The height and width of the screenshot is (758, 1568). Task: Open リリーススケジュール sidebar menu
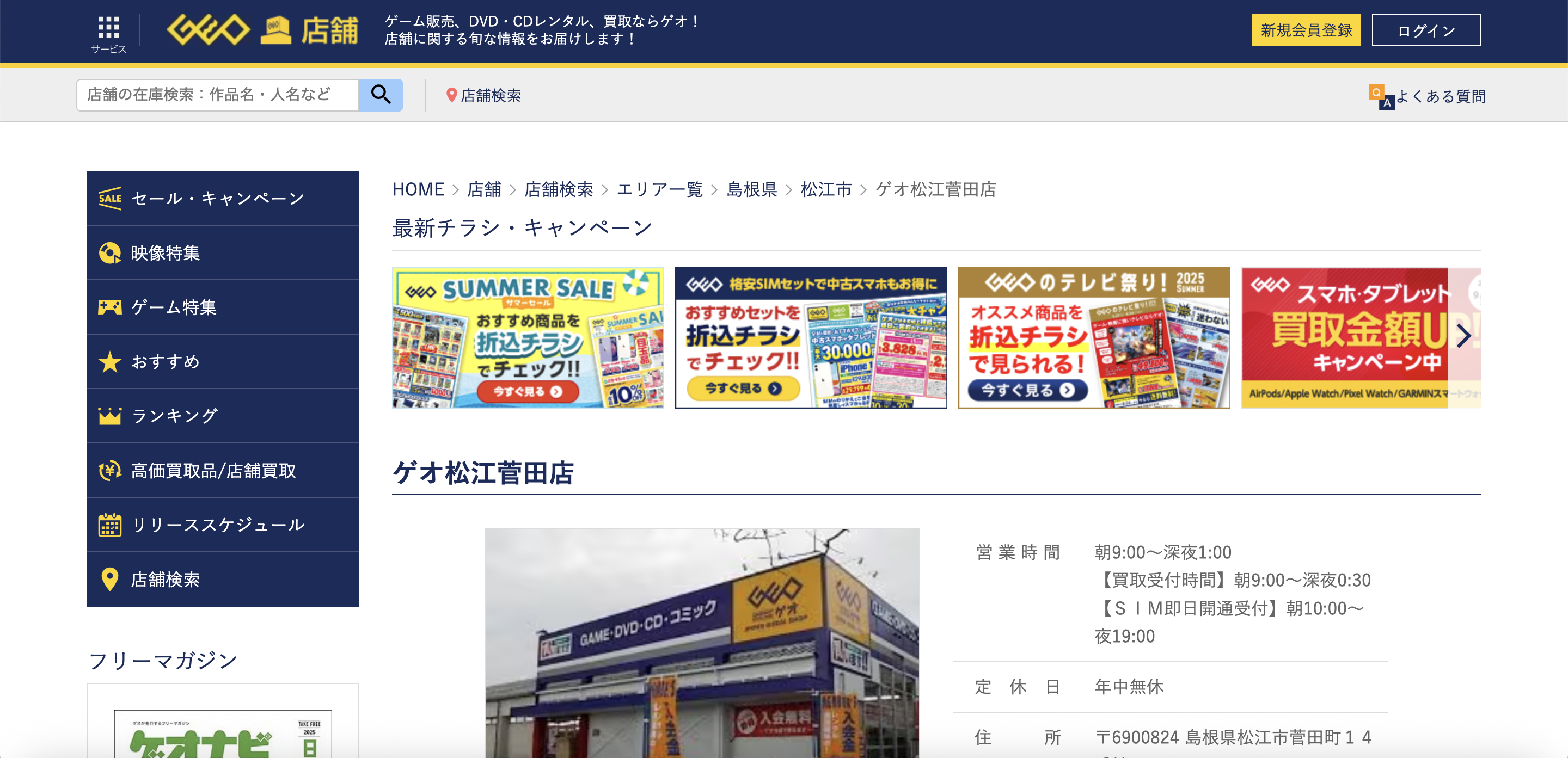coord(223,525)
